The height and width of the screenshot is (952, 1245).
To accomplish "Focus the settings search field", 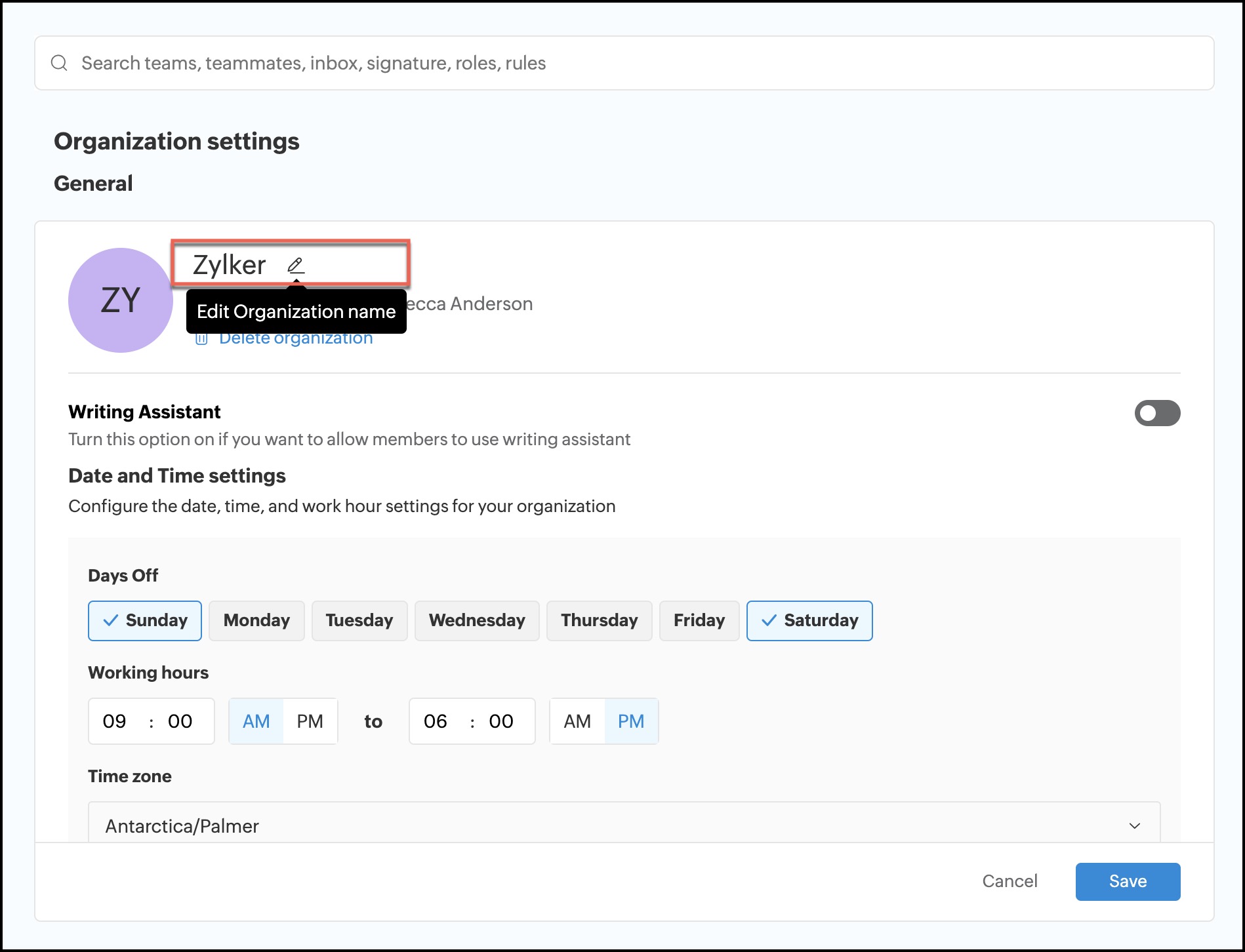I will tap(624, 63).
